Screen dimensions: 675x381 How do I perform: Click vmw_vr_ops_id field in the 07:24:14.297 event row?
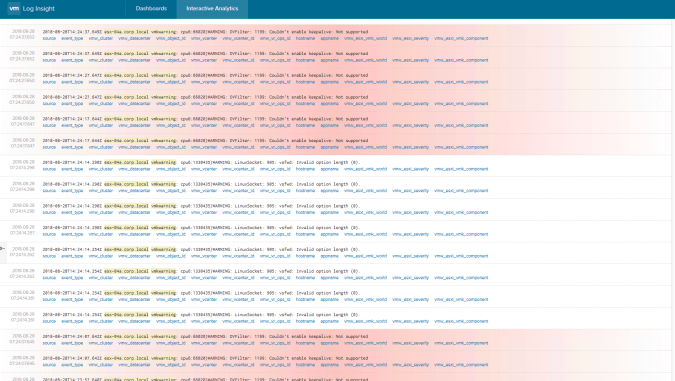click(x=275, y=234)
